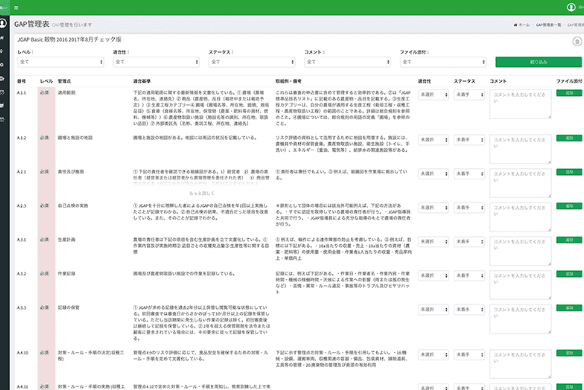The height and width of the screenshot is (390, 584).
Task: Click the 追加 file button for row A.1.1
Action: [x=569, y=93]
